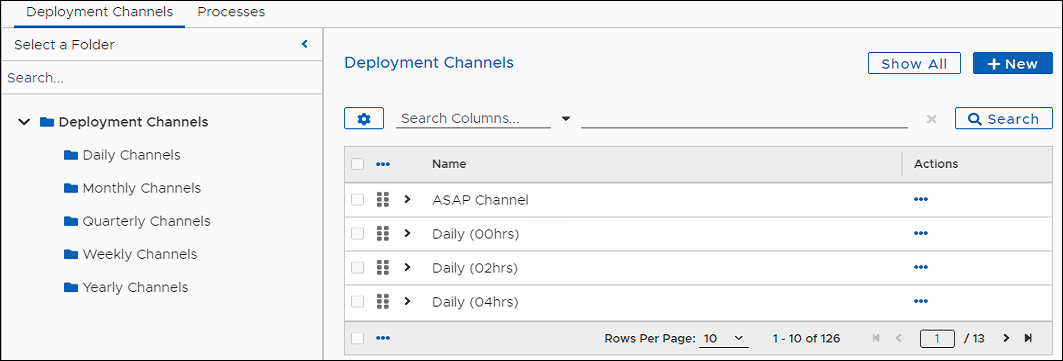Tick the checkbox for ASAP Channel
Screen dimensions: 1063x361
click(x=357, y=200)
